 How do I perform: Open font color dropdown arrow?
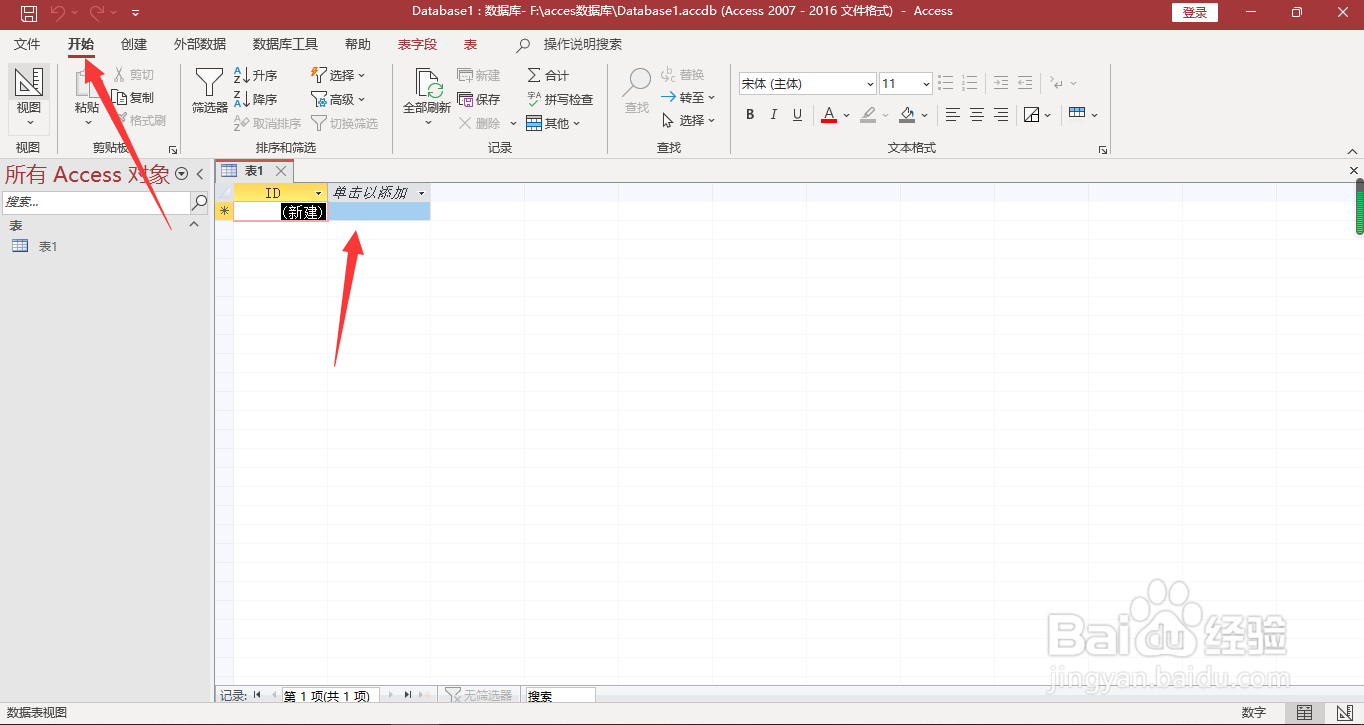[846, 115]
